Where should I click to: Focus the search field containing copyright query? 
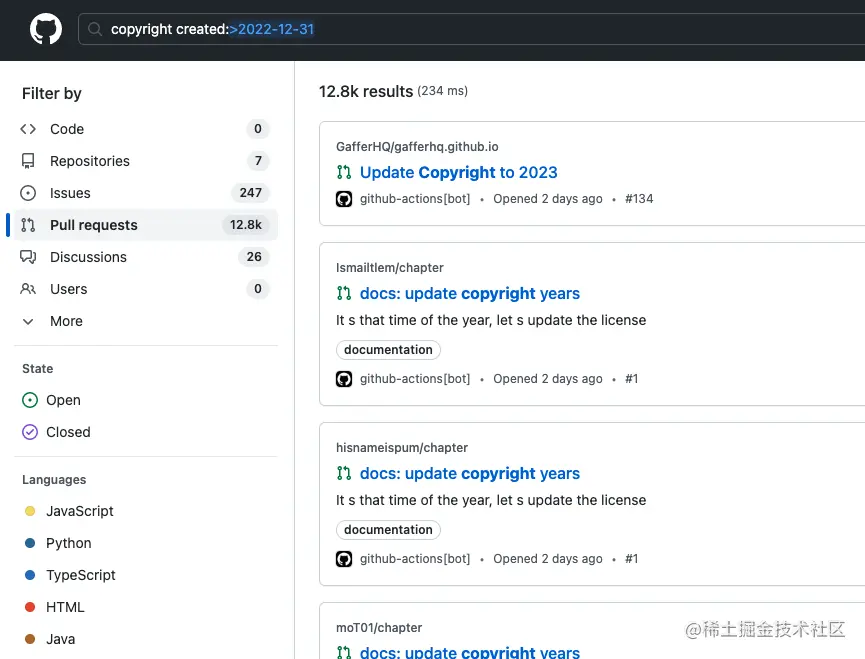[x=472, y=29]
